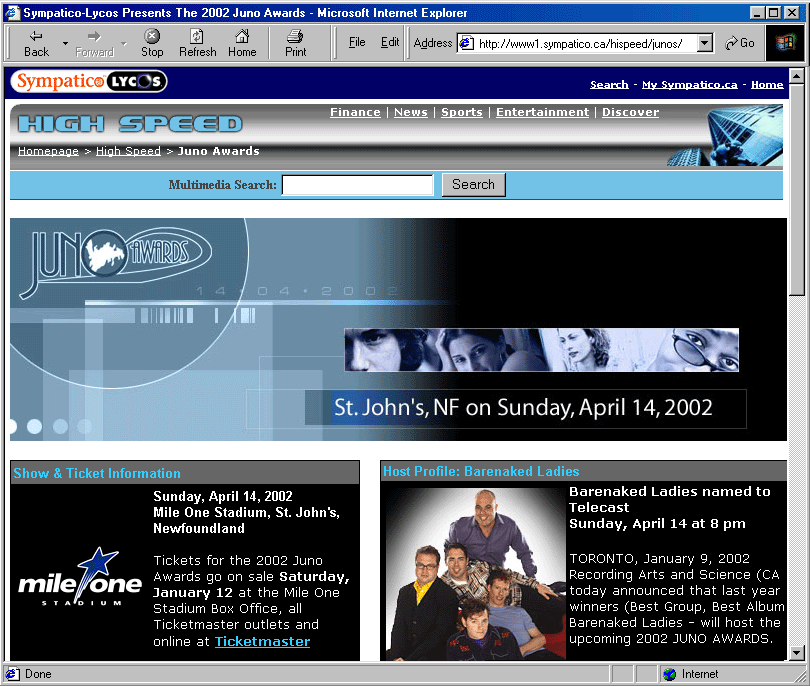Click the Windows logo throbber
The image size is (810, 686).
[785, 43]
